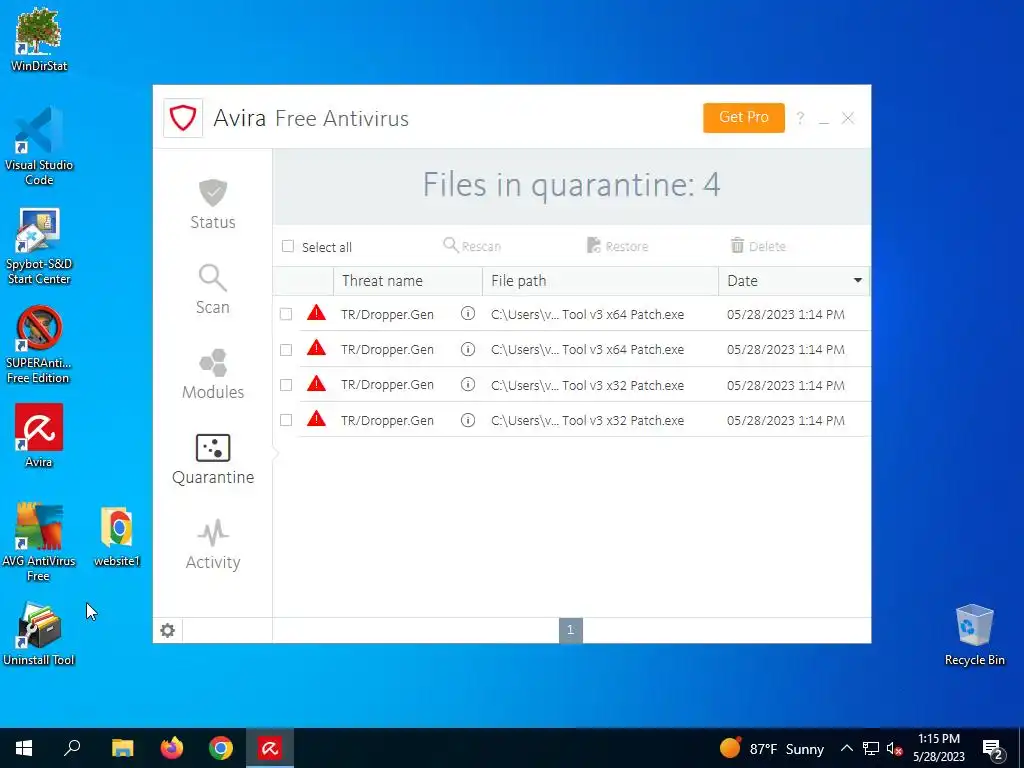Screen dimensions: 1024x768
Task: Show info for first x32 Patch.exe threat
Action: pyautogui.click(x=468, y=384)
